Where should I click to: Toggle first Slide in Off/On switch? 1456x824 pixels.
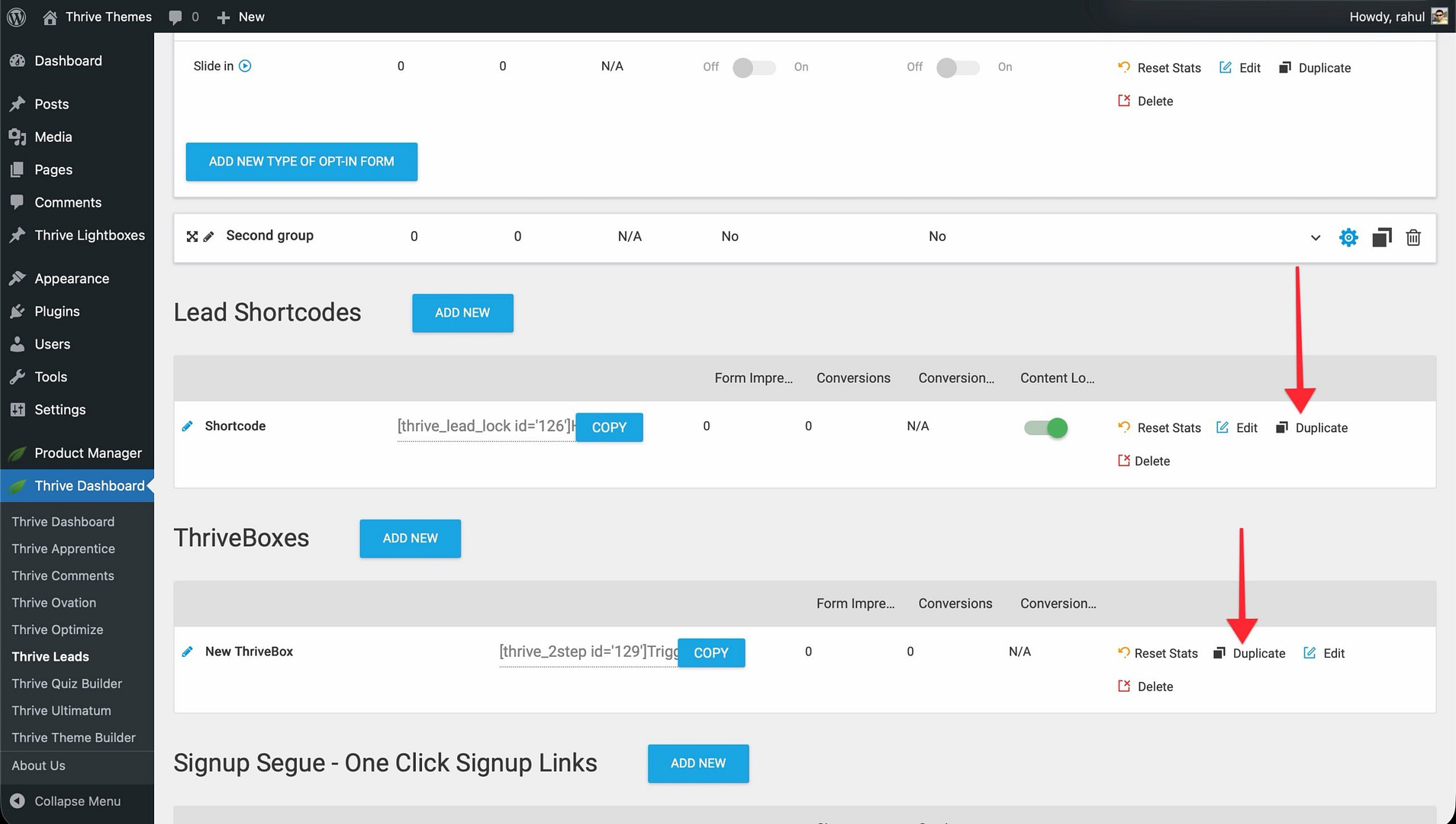coord(754,67)
